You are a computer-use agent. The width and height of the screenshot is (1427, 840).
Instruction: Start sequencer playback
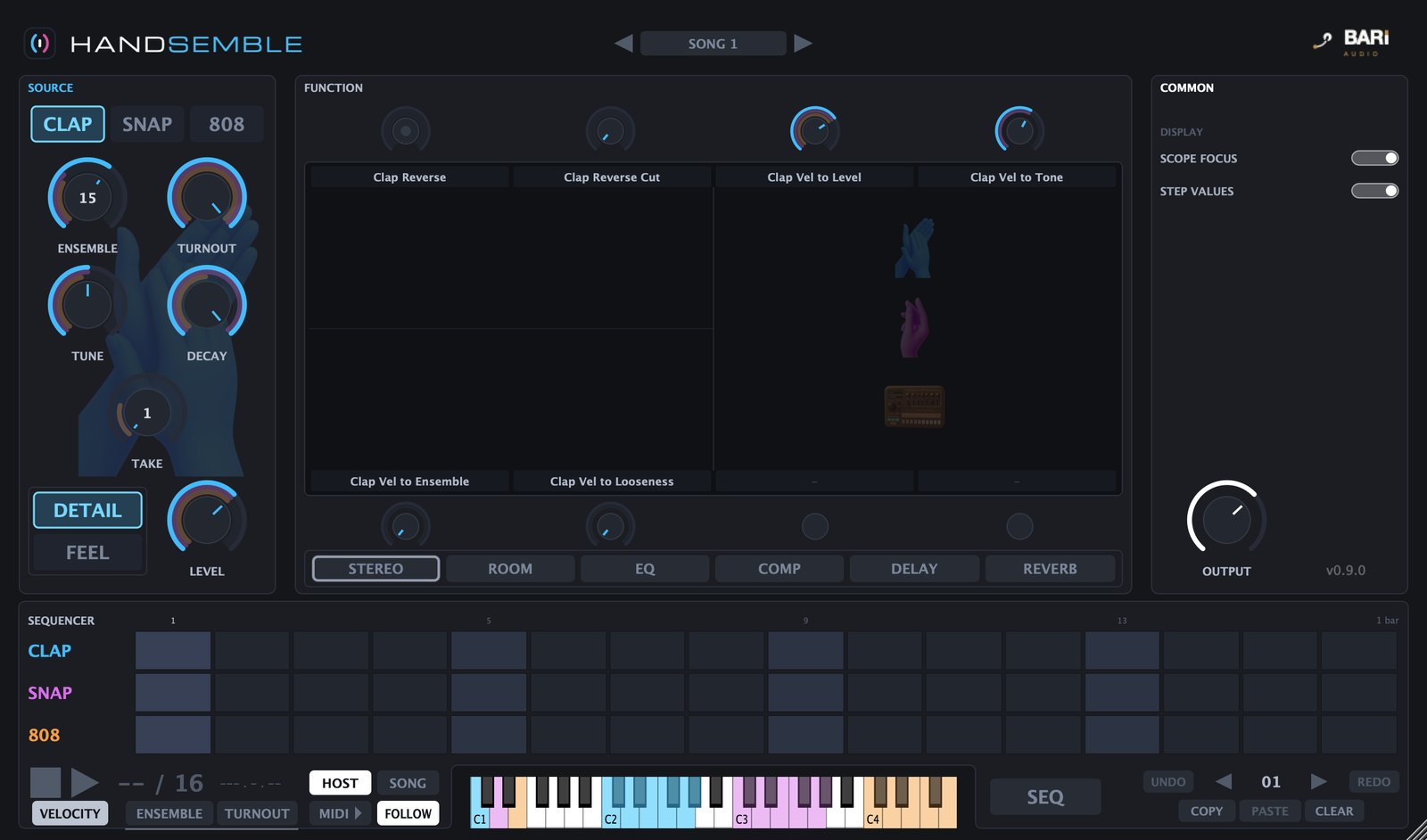coord(85,783)
